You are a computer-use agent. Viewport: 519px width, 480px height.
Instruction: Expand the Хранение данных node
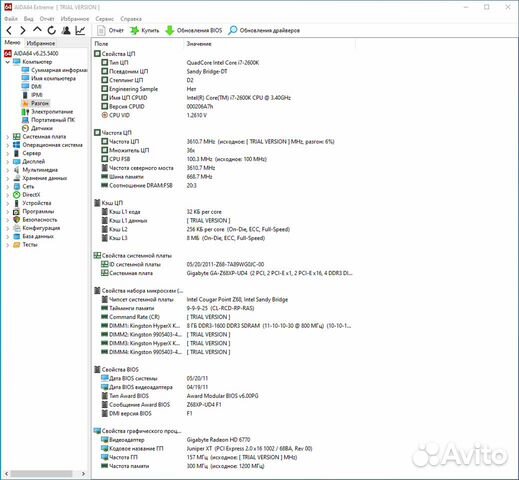(7, 178)
